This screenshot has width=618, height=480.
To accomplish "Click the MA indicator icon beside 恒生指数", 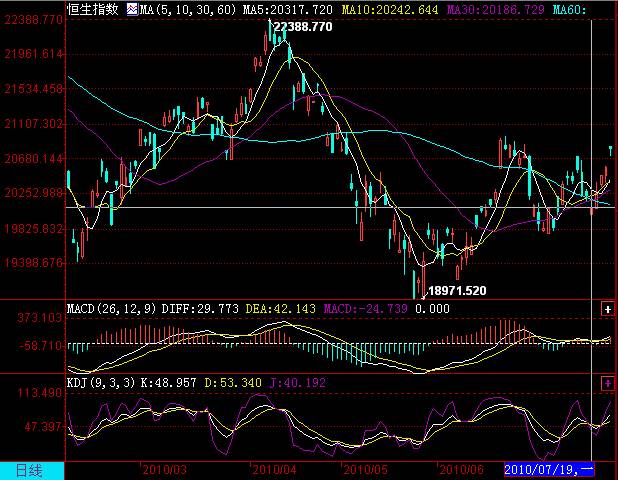I will pyautogui.click(x=132, y=9).
